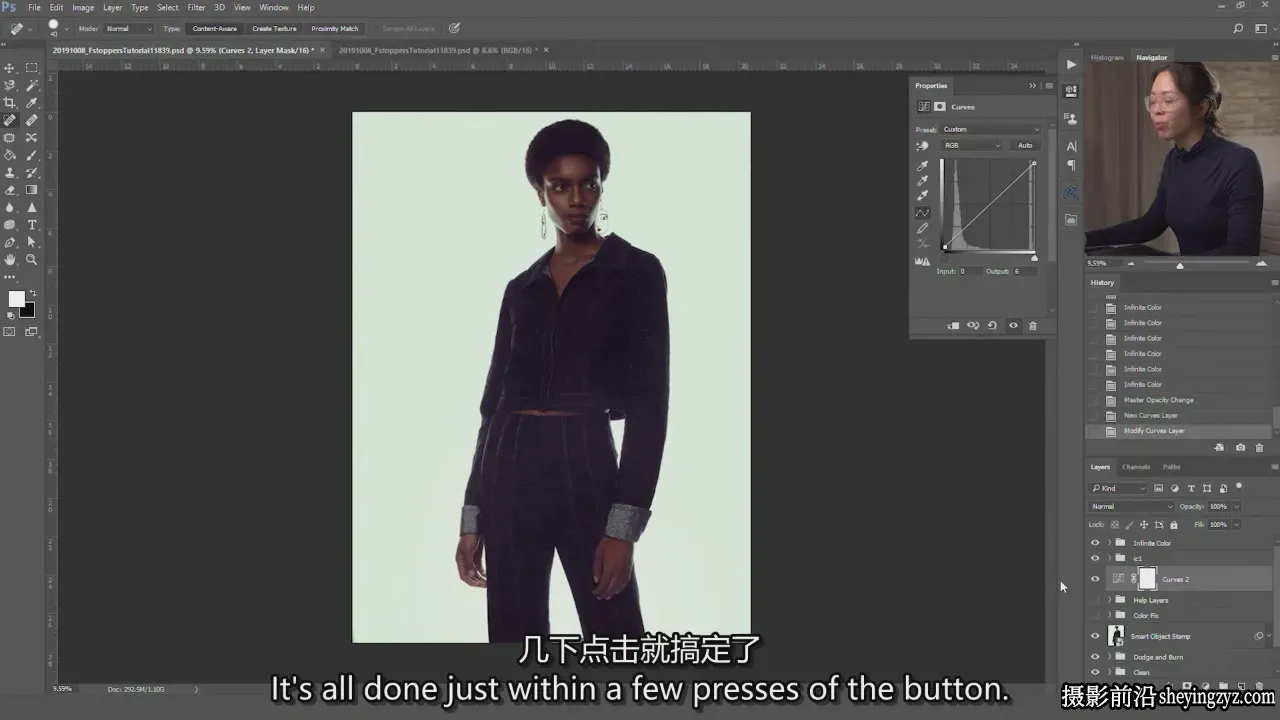
Task: Create new snapshot from History camera icon
Action: 1240,448
